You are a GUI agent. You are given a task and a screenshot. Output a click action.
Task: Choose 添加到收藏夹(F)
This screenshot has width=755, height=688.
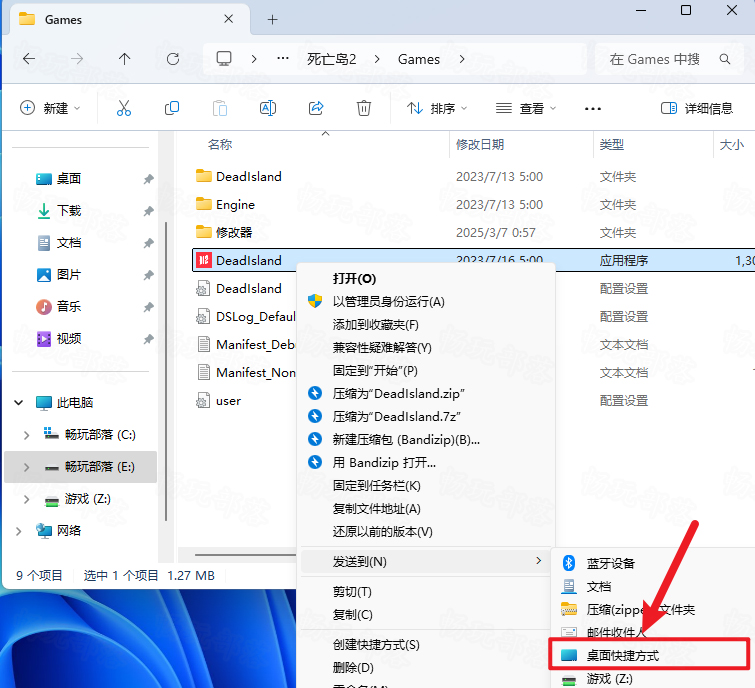click(x=376, y=325)
